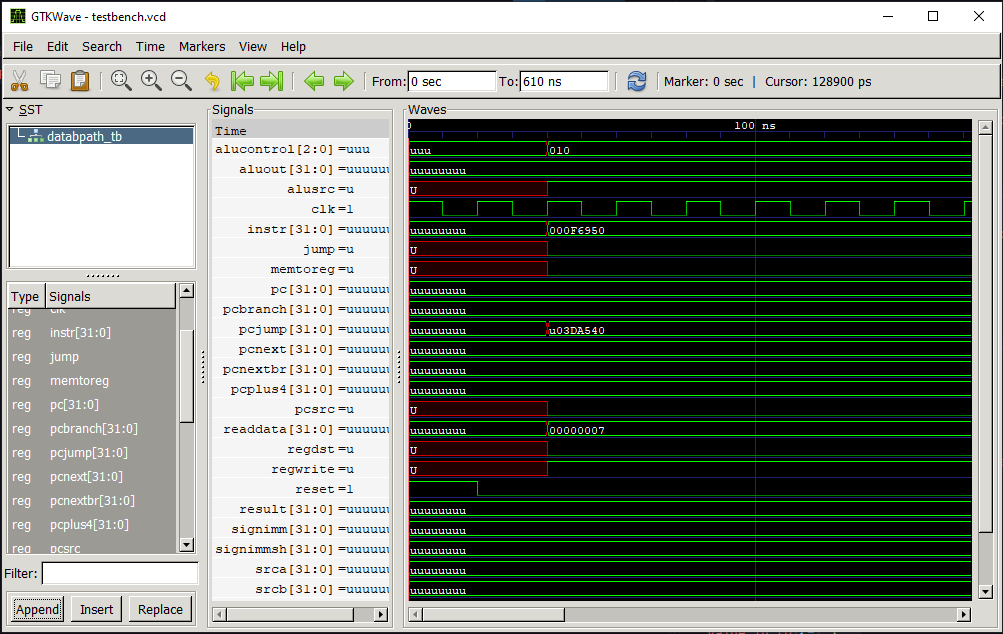Open the File menu
Screen dimensions: 1003x634
[x=22, y=46]
